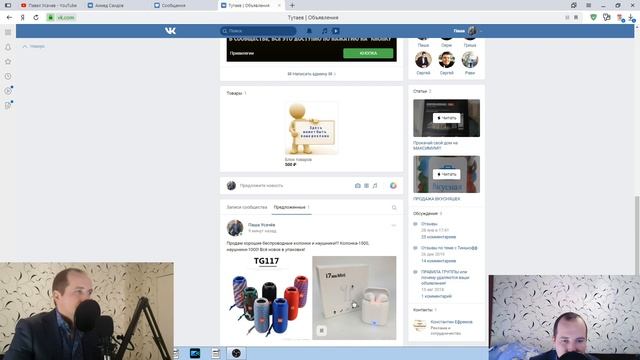Open ПРОДАЖА ВКУСНЯШЕК article title
This screenshot has height=360, width=640.
pos(436,199)
